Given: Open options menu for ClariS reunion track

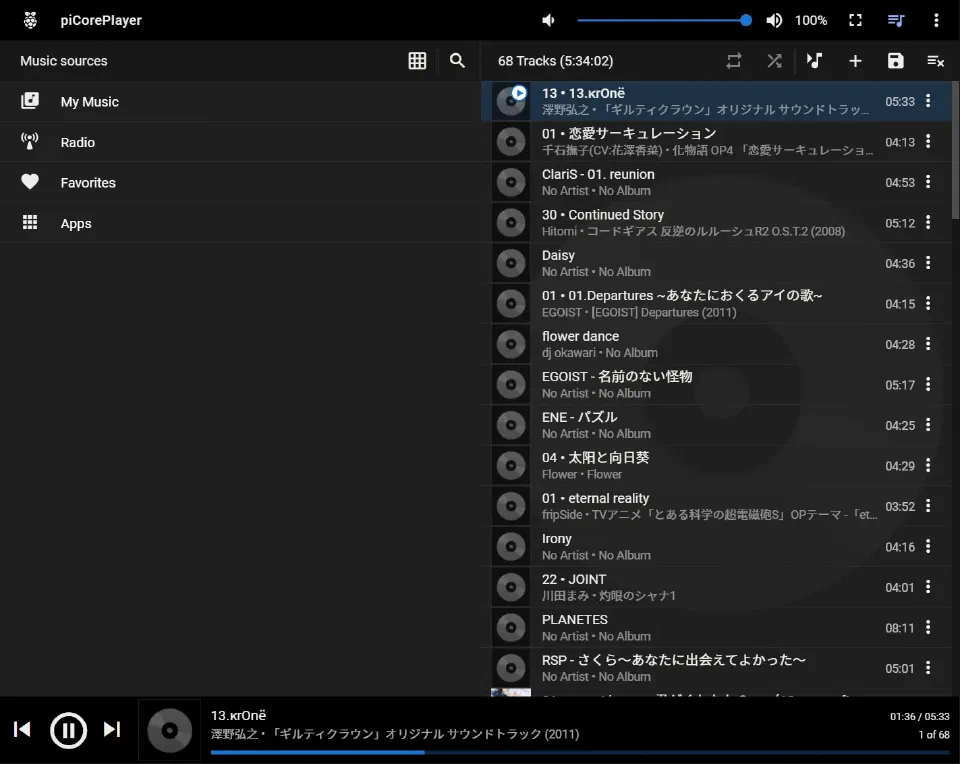Looking at the screenshot, I should (928, 182).
